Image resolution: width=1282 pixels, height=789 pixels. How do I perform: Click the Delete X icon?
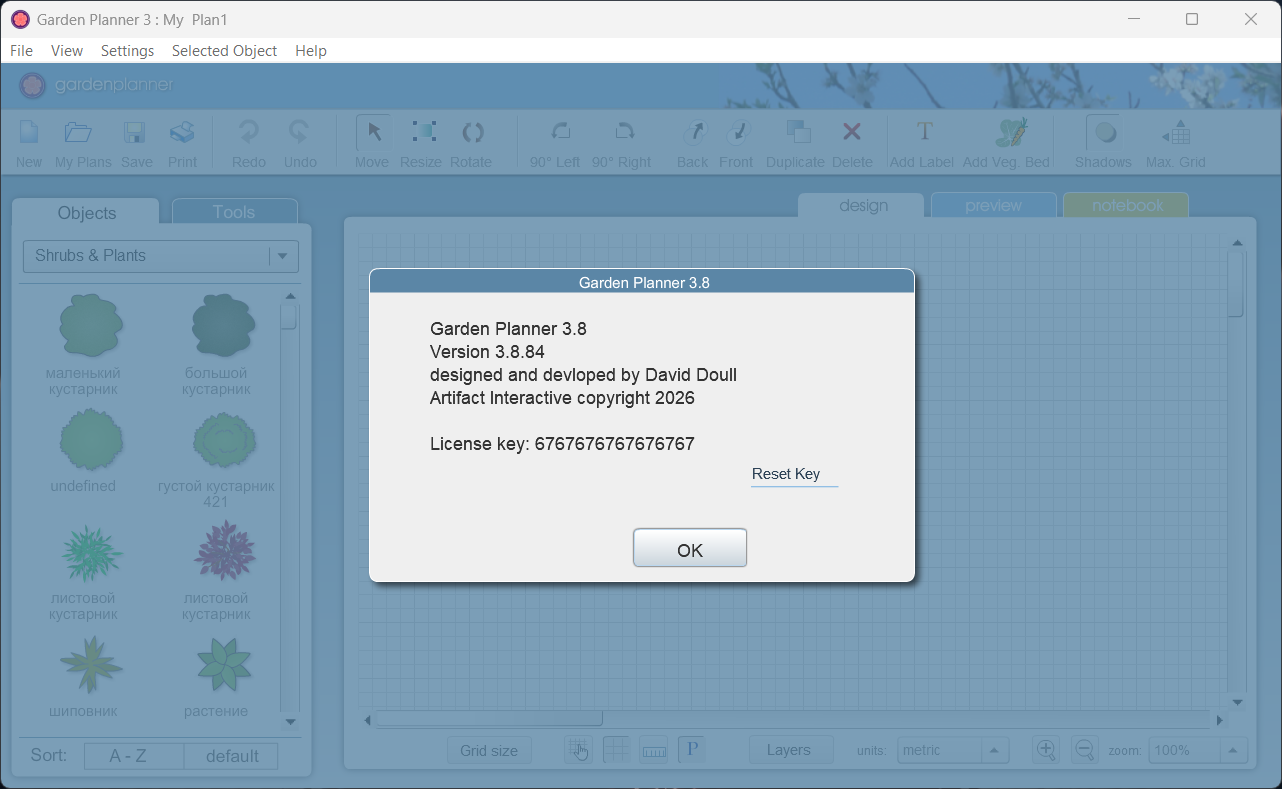(852, 132)
